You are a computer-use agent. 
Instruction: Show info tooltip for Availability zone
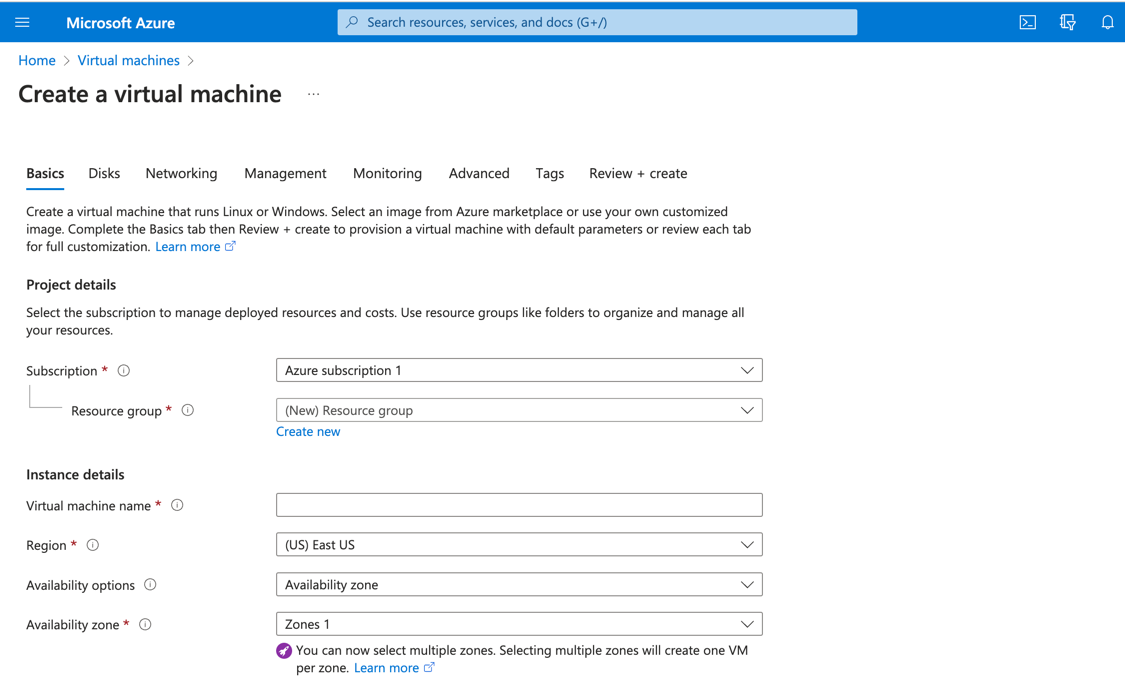145,625
